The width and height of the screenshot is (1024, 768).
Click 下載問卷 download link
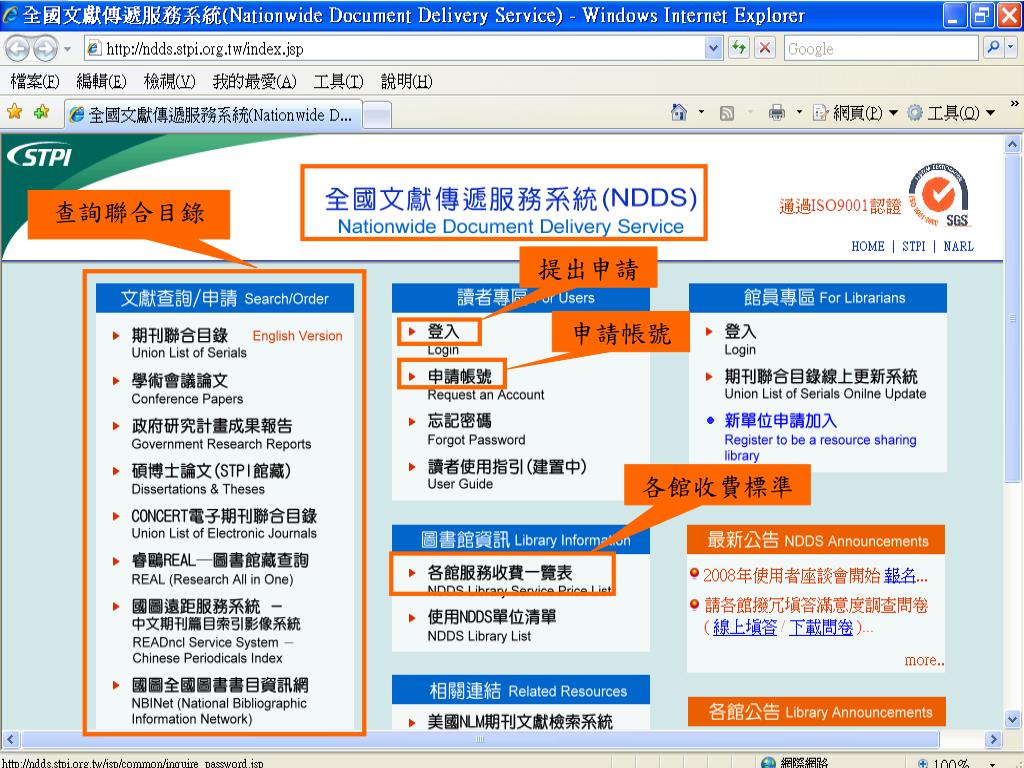pos(821,628)
